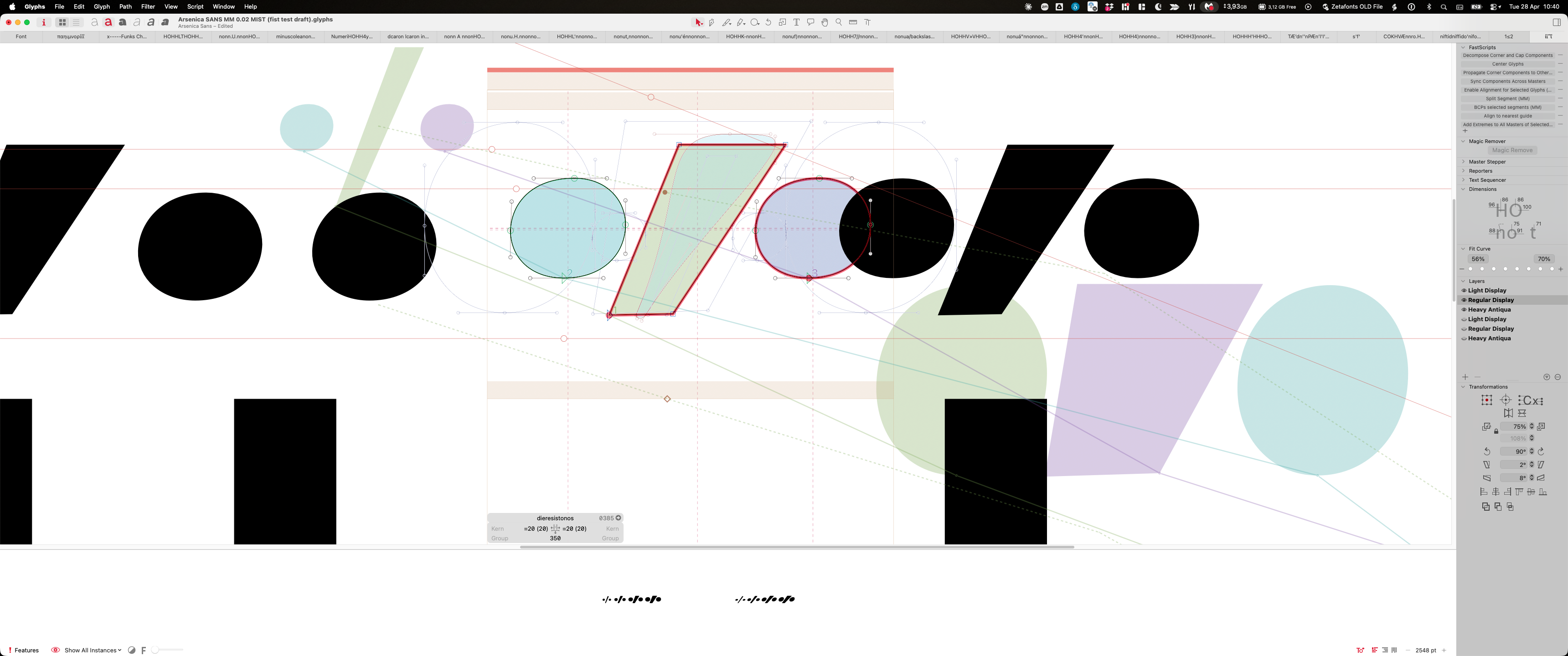
Task: Show the second Heavy Antiqua layer
Action: [1464, 339]
